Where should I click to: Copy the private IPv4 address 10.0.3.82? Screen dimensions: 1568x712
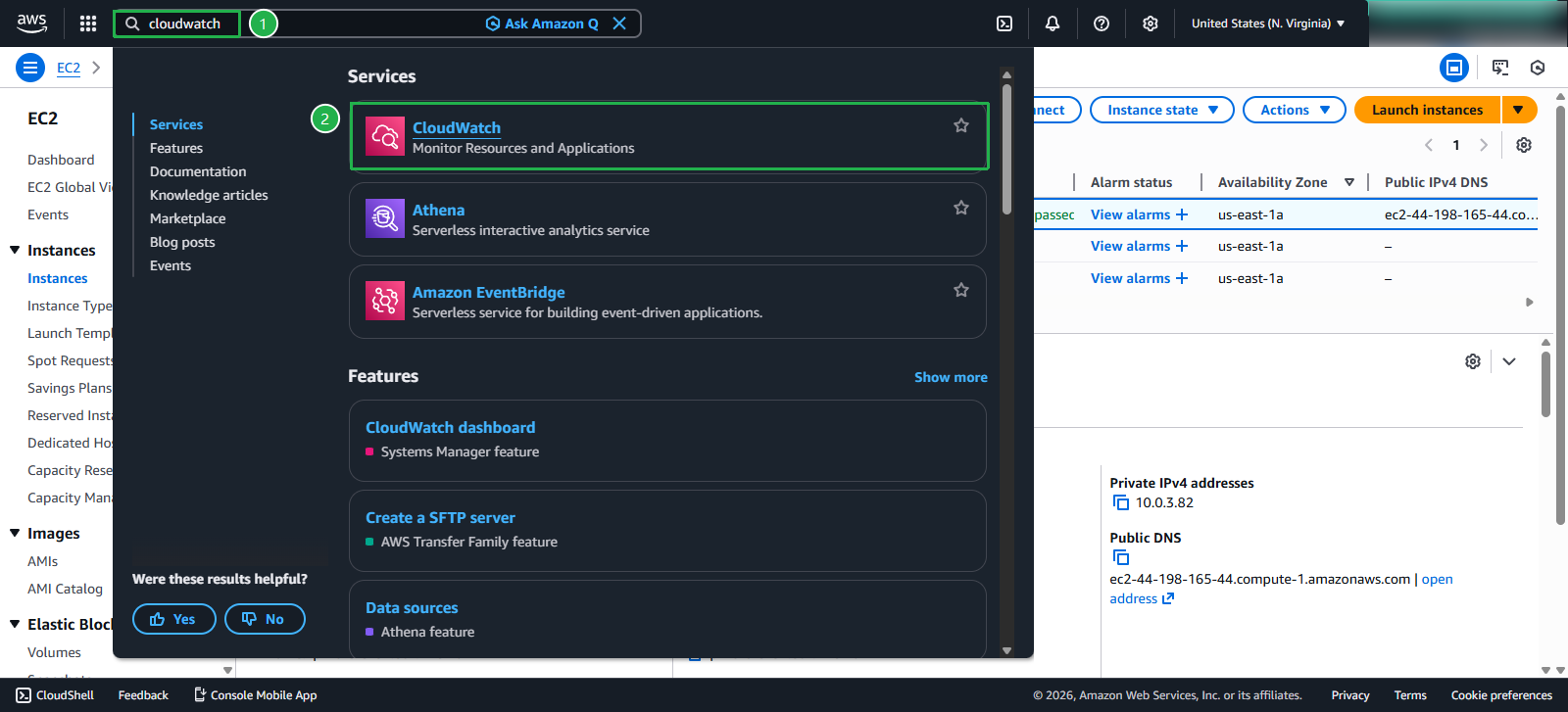click(x=1121, y=502)
